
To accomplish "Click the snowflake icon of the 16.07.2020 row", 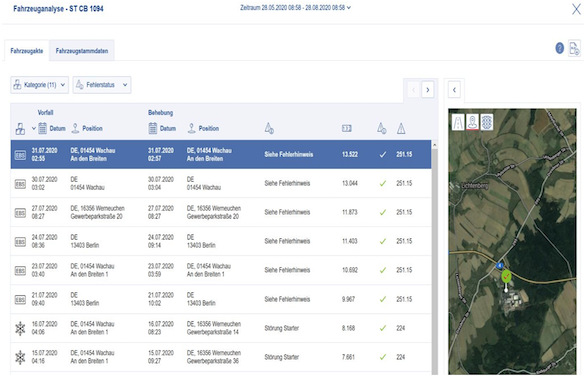I will tap(20, 328).
